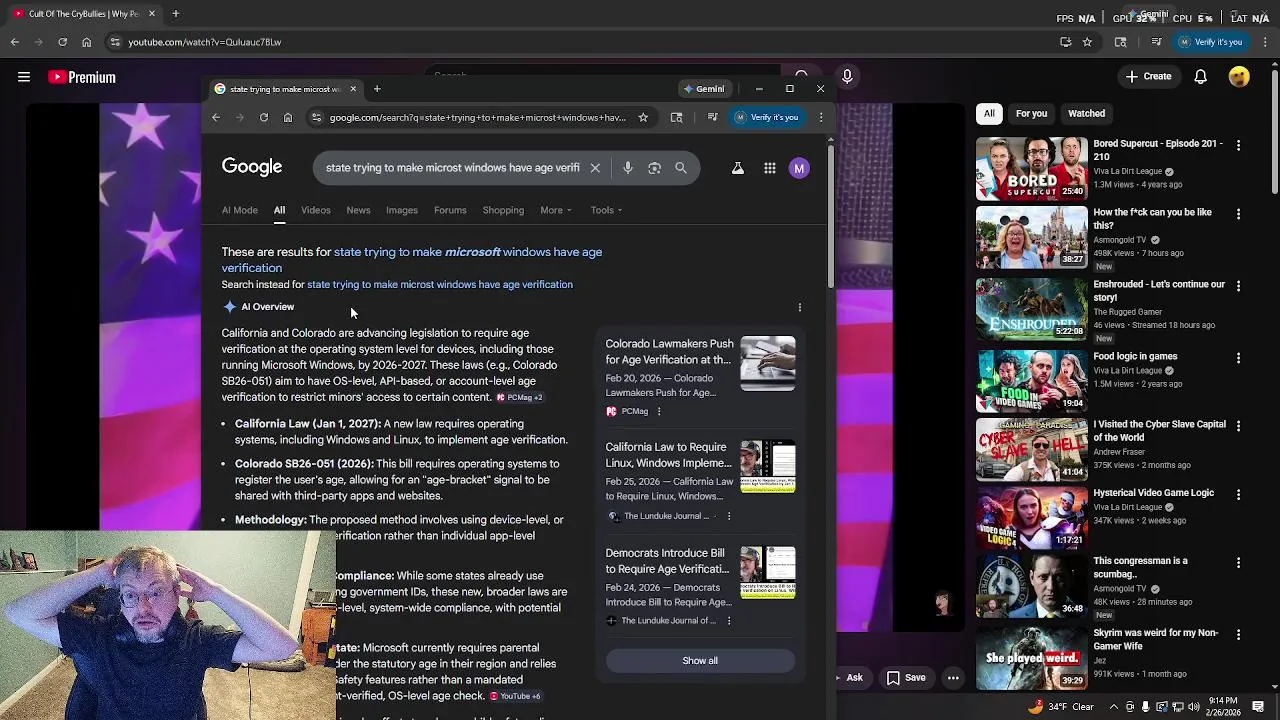Save the video with Save button
Image resolution: width=1280 pixels, height=720 pixels.
click(x=906, y=678)
